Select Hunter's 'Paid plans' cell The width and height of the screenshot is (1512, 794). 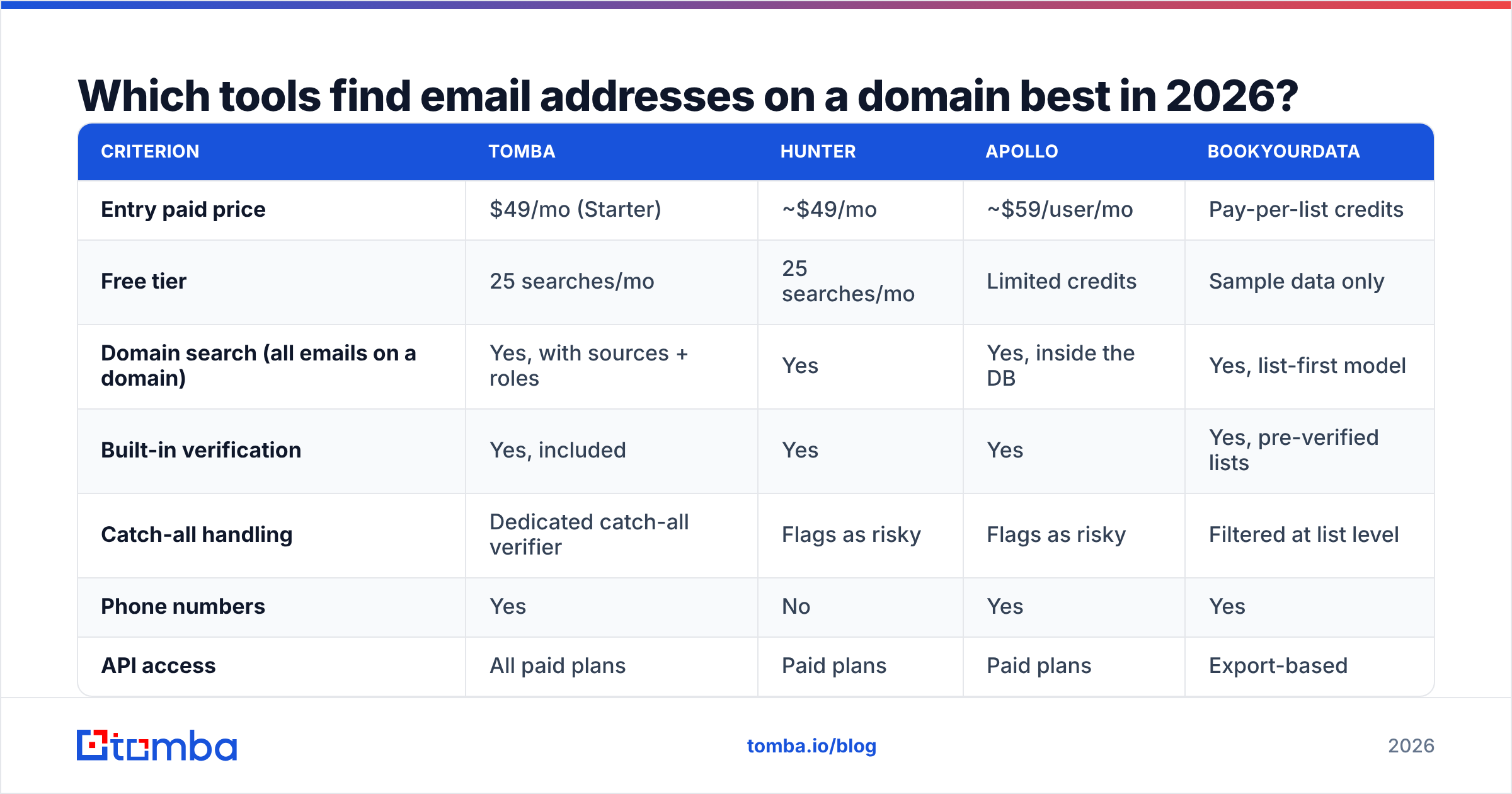pyautogui.click(x=834, y=665)
